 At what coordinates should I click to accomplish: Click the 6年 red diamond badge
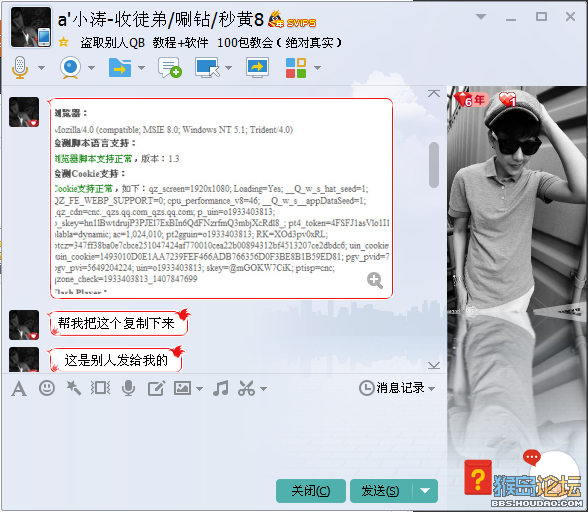(471, 100)
